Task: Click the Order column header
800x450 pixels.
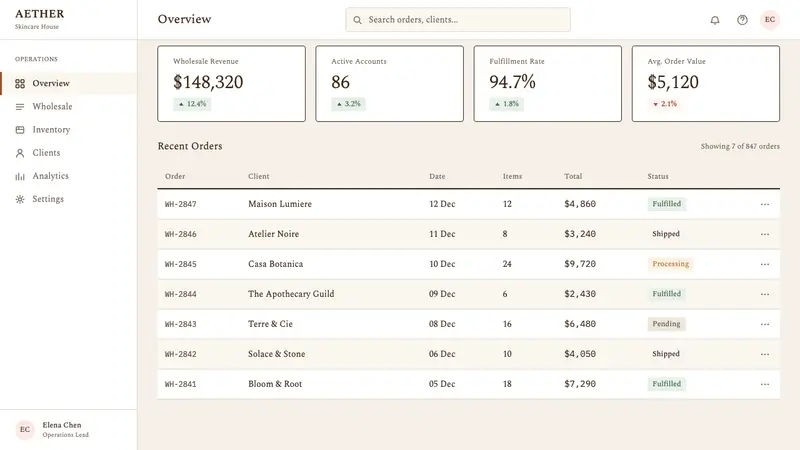Action: 175,176
